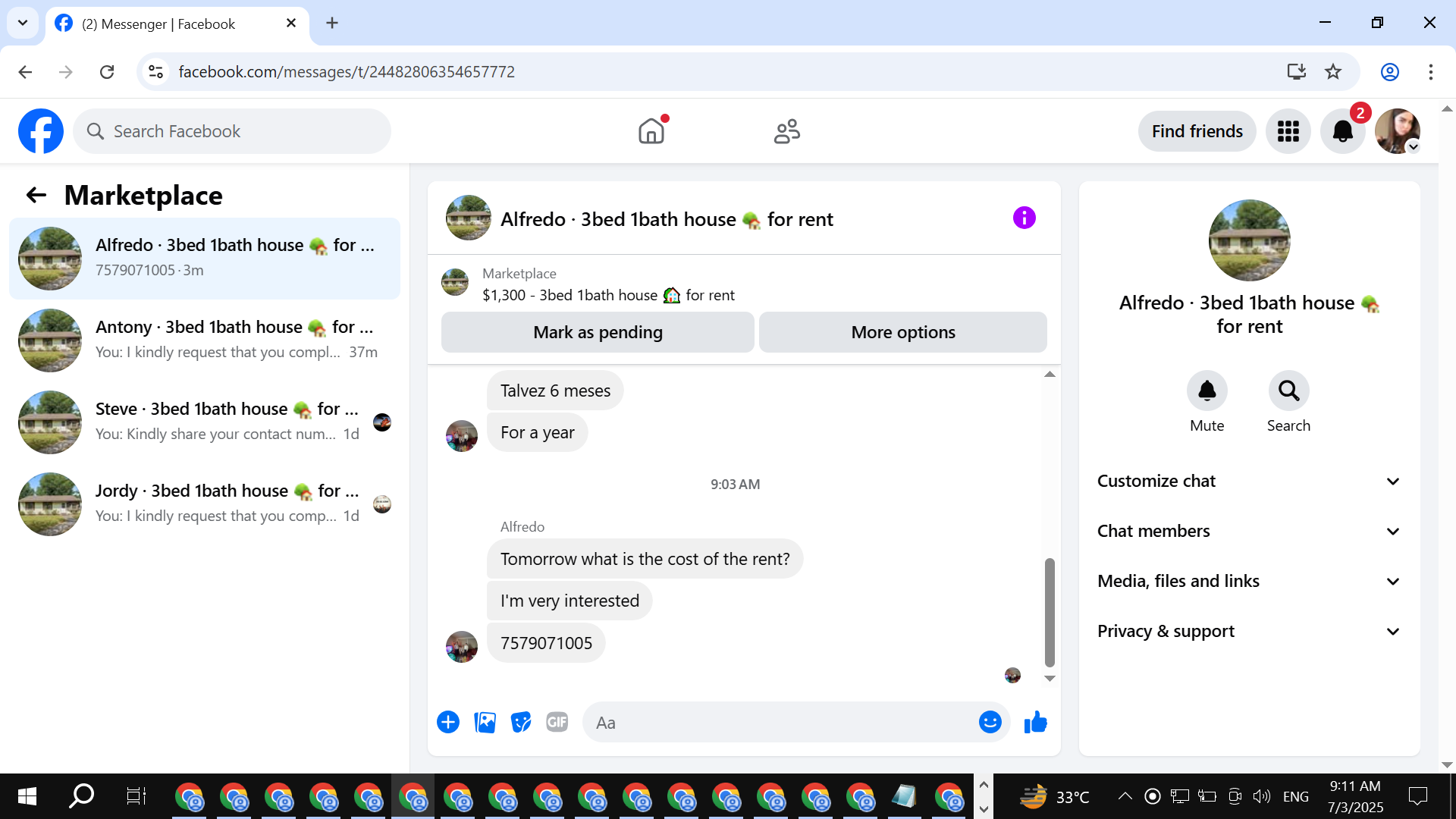Open the Facebook menu grid icon
The width and height of the screenshot is (1456, 819).
coord(1288,131)
